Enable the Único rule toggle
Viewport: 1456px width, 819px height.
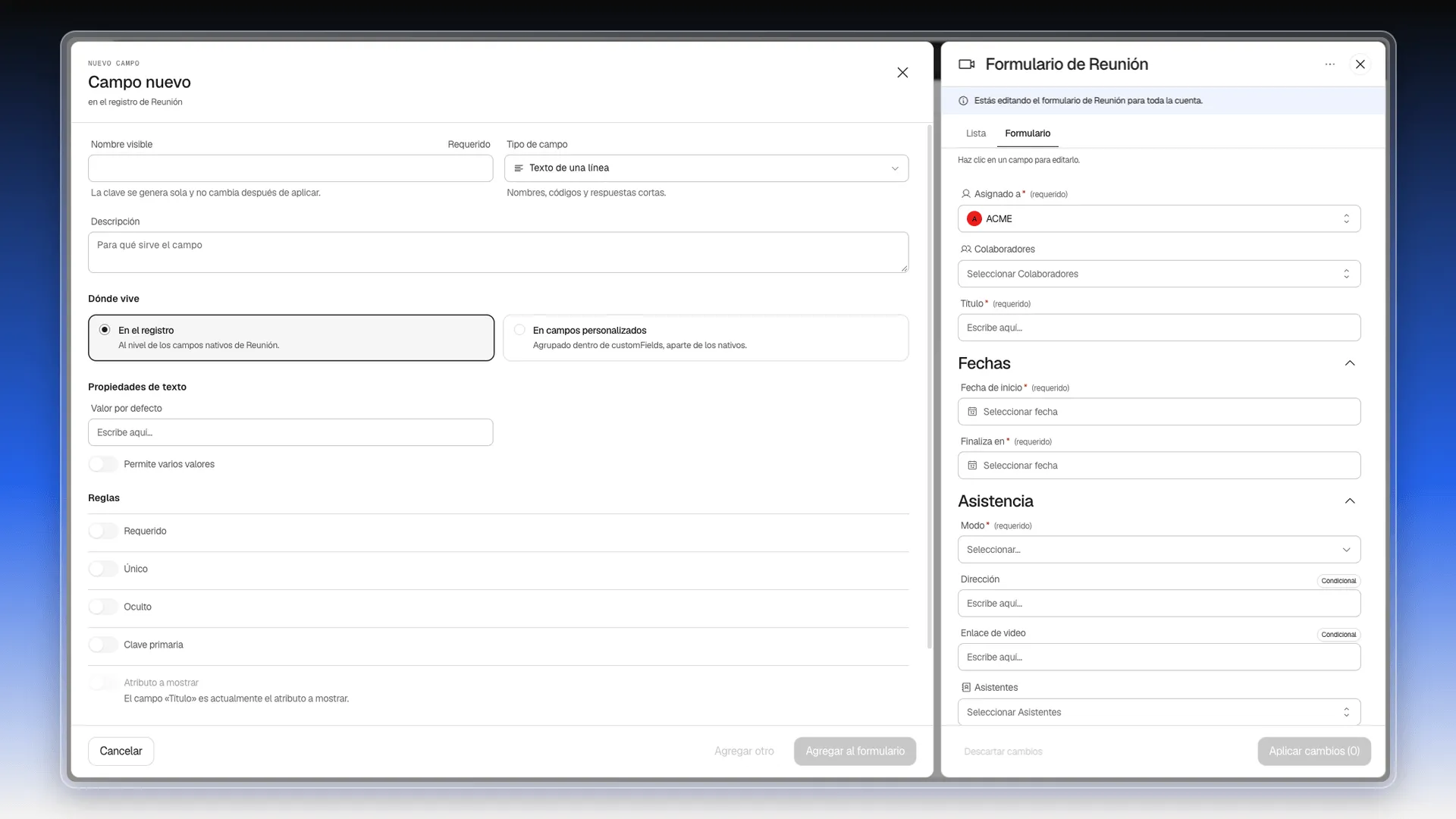(x=103, y=569)
